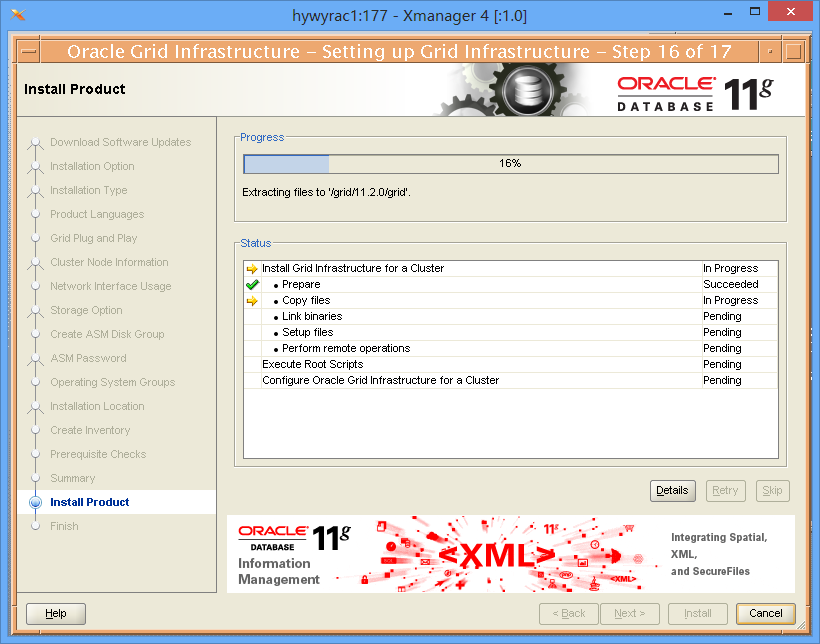820x644 pixels.
Task: Select Operating System Groups step
Action: [x=112, y=382]
